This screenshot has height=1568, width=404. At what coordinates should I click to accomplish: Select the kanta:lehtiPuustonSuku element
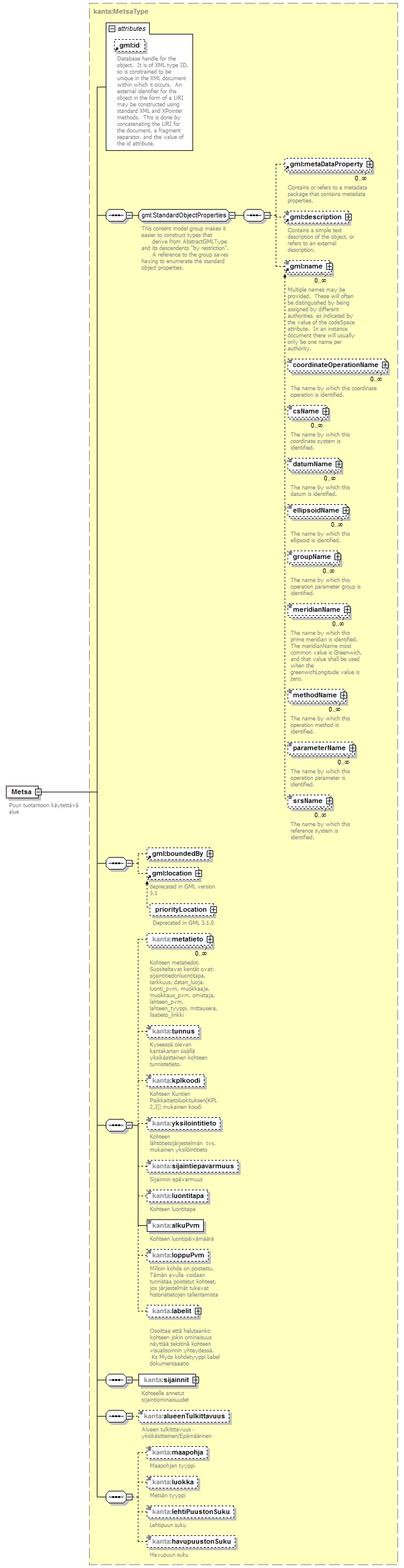point(191,1512)
